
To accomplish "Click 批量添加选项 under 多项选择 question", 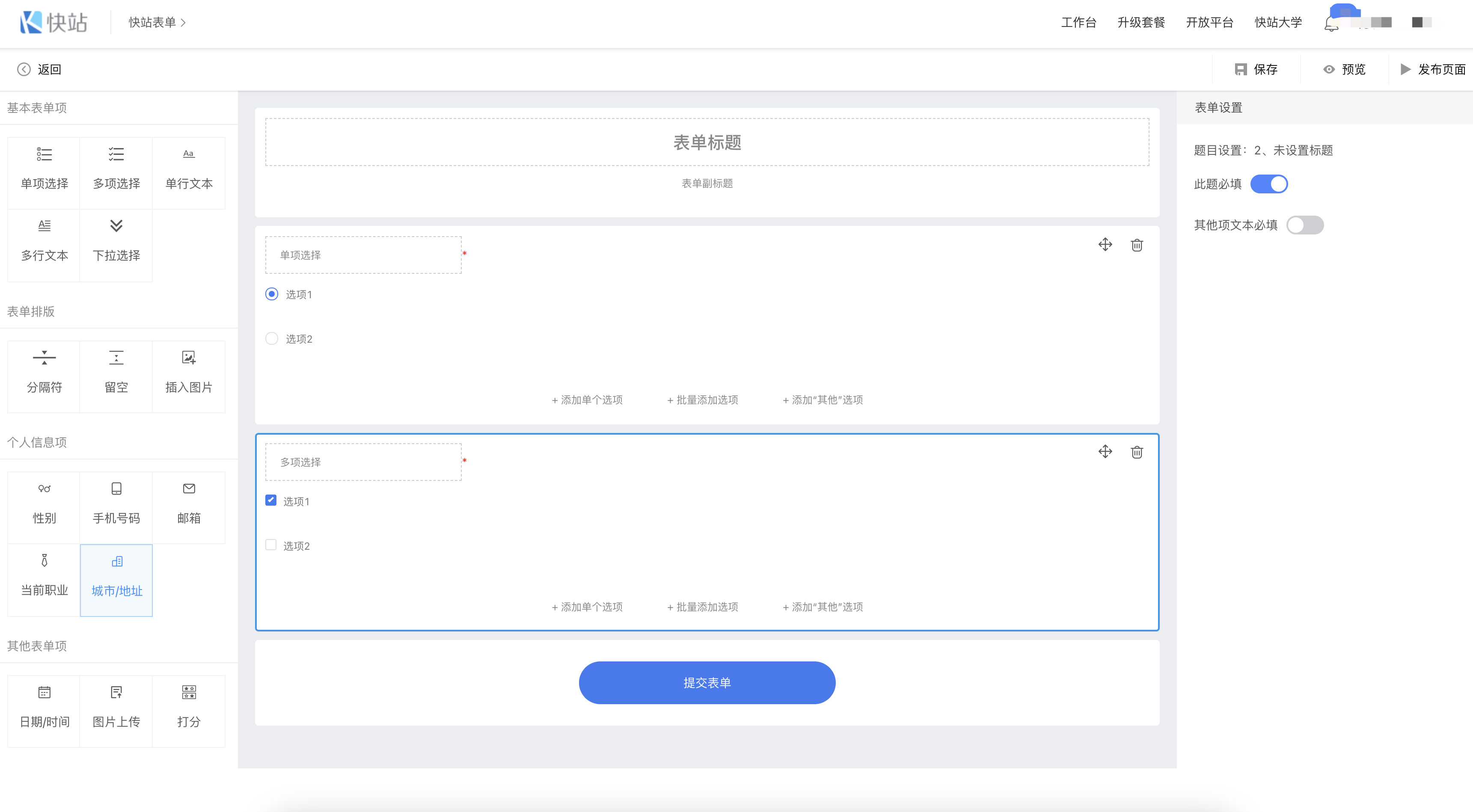I will [703, 607].
